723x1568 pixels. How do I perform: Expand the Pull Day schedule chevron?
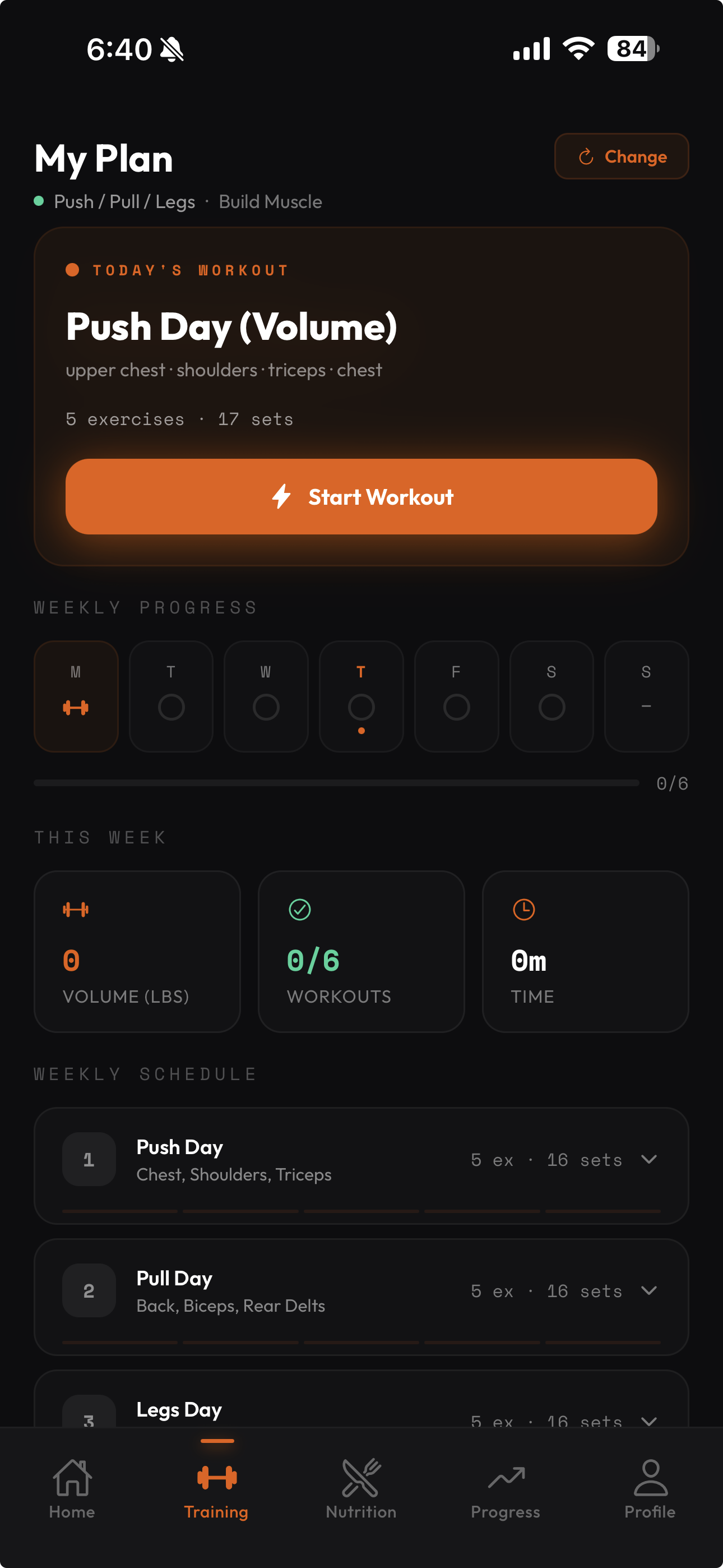(x=649, y=1290)
